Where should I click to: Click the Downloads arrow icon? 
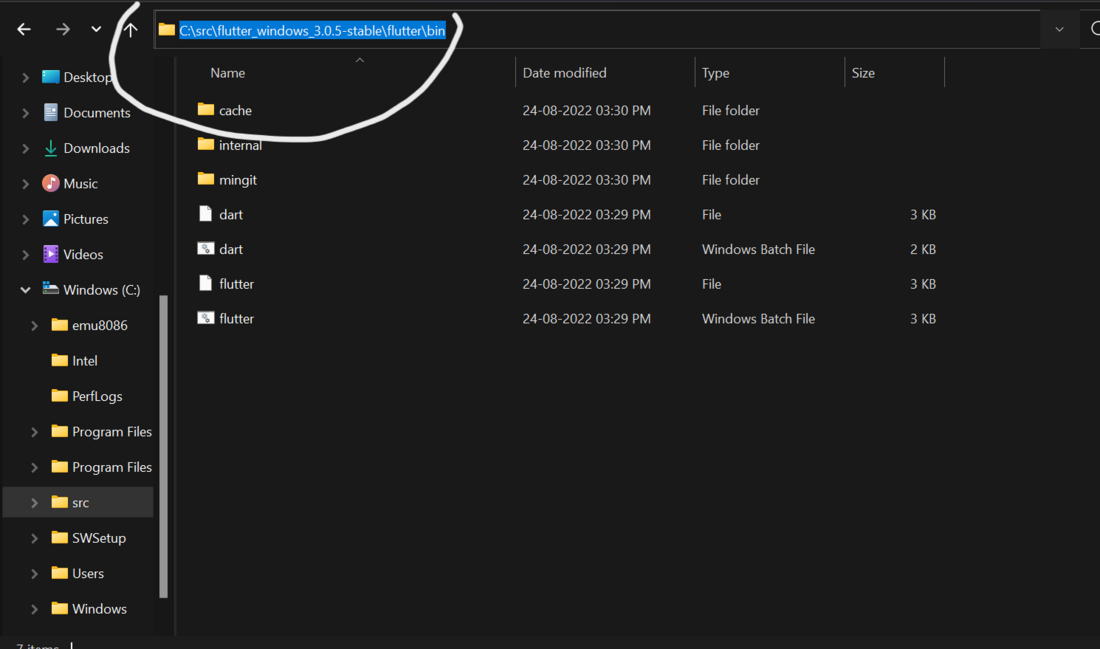point(51,148)
